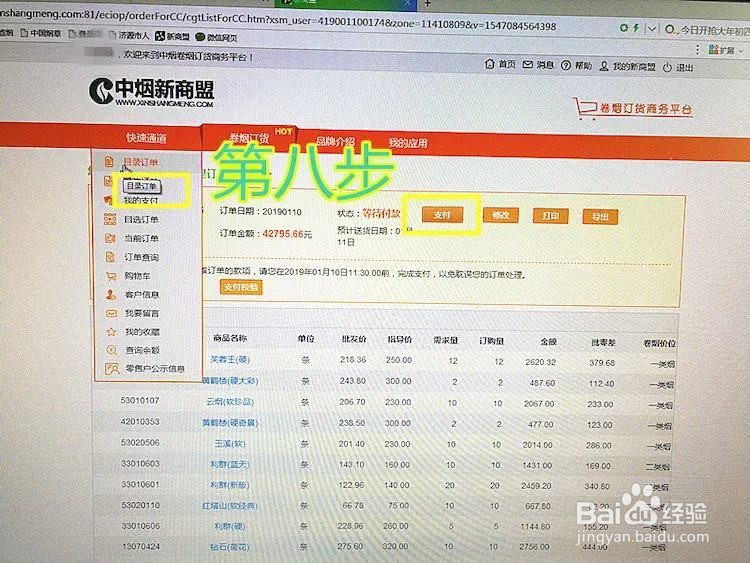Click the 打印 print button
This screenshot has height=563, width=750.
551,216
